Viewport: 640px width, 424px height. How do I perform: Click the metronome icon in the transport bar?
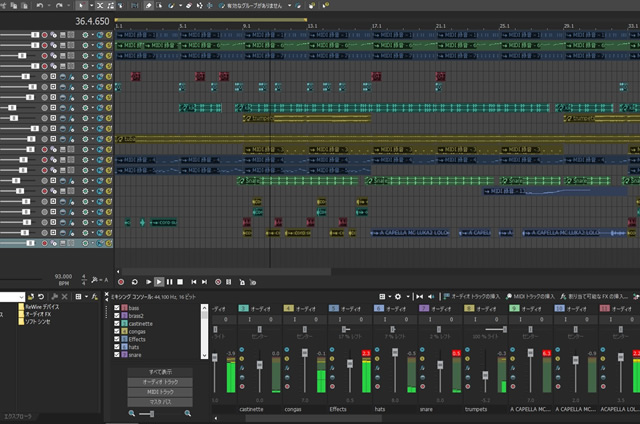pyautogui.click(x=242, y=282)
